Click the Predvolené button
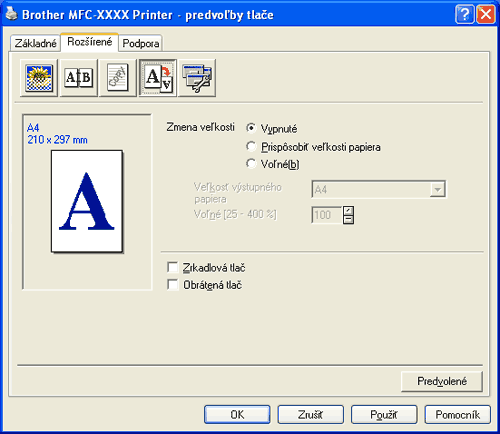 tap(442, 381)
